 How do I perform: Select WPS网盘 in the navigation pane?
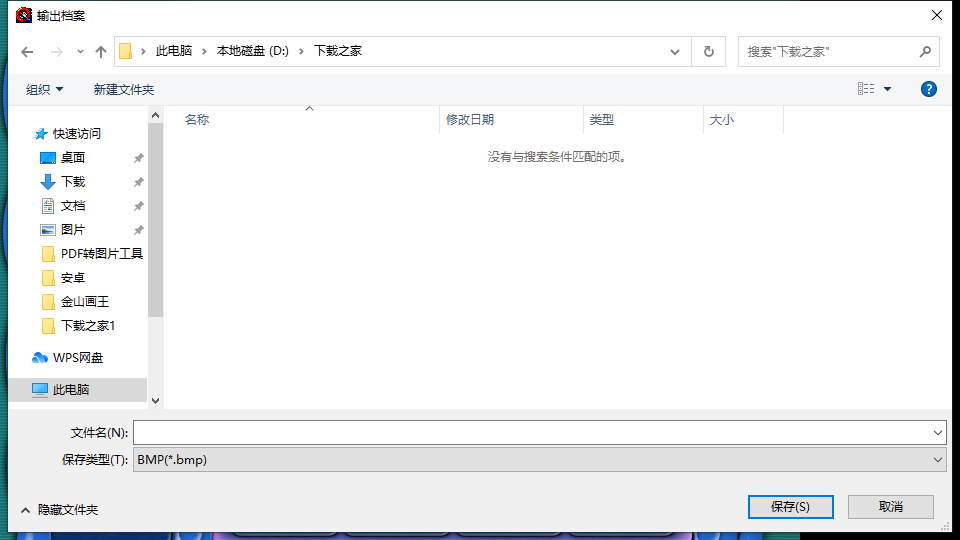coord(78,358)
